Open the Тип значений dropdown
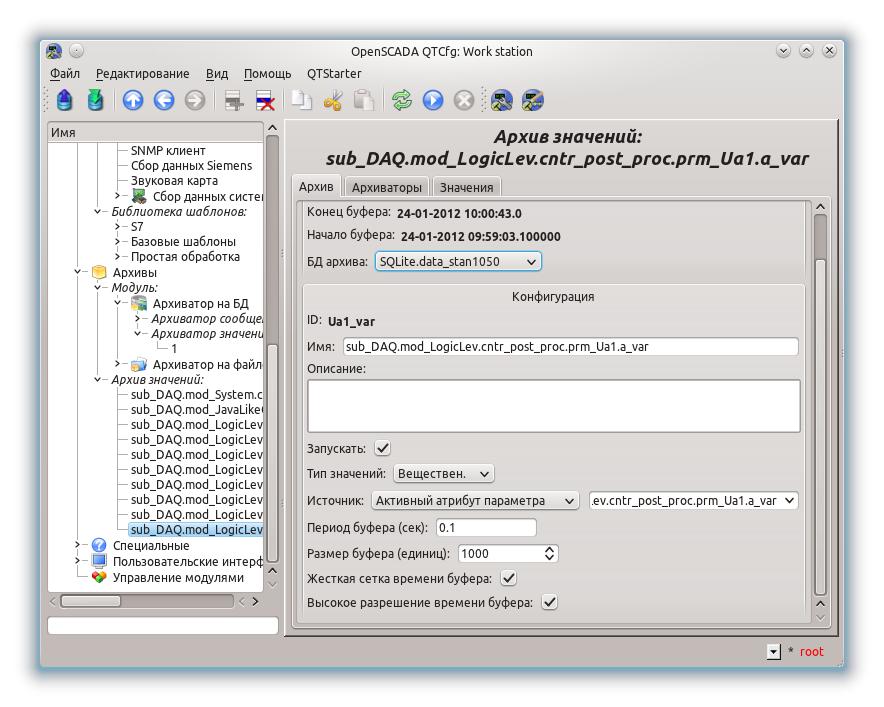Screen dimensions: 884x707 [x=444, y=473]
